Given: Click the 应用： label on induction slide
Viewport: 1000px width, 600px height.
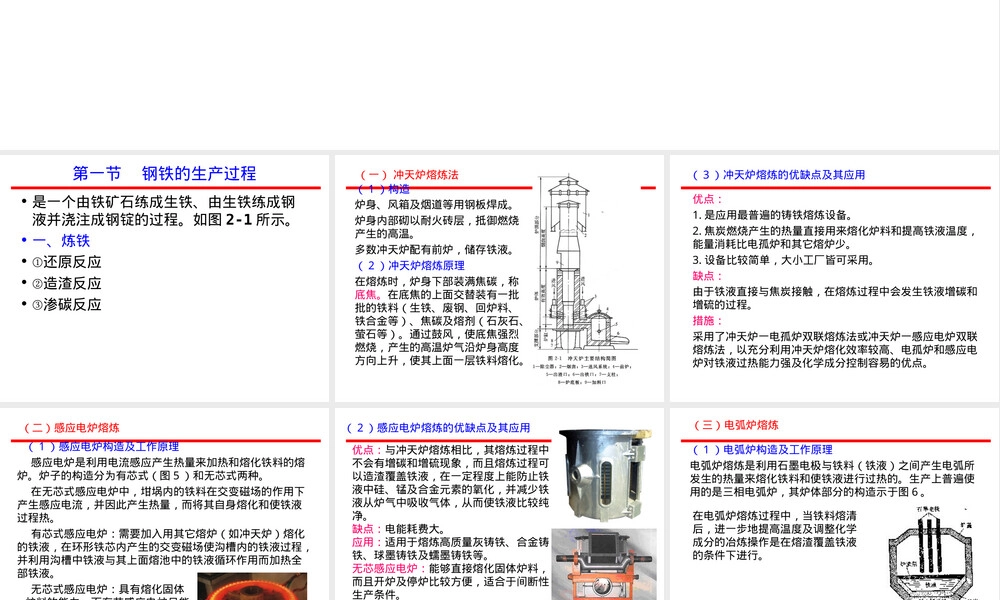Looking at the screenshot, I should coord(367,542).
